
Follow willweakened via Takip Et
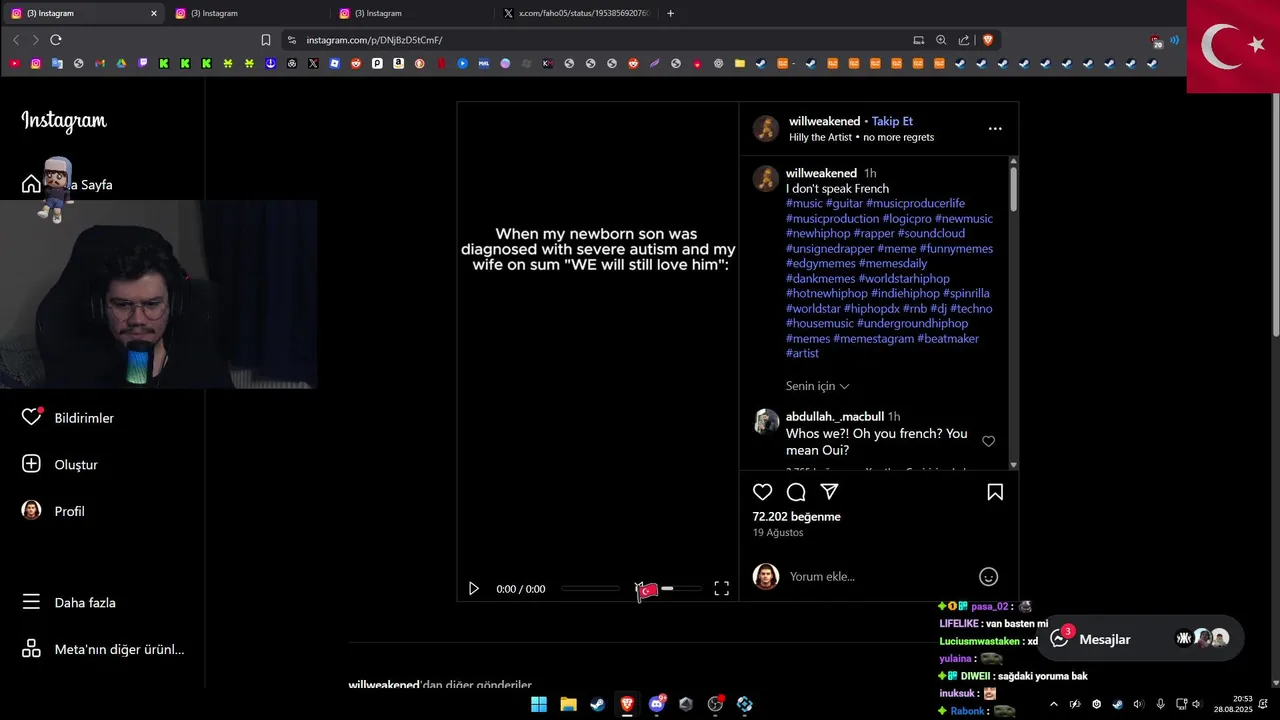pyautogui.click(x=892, y=121)
